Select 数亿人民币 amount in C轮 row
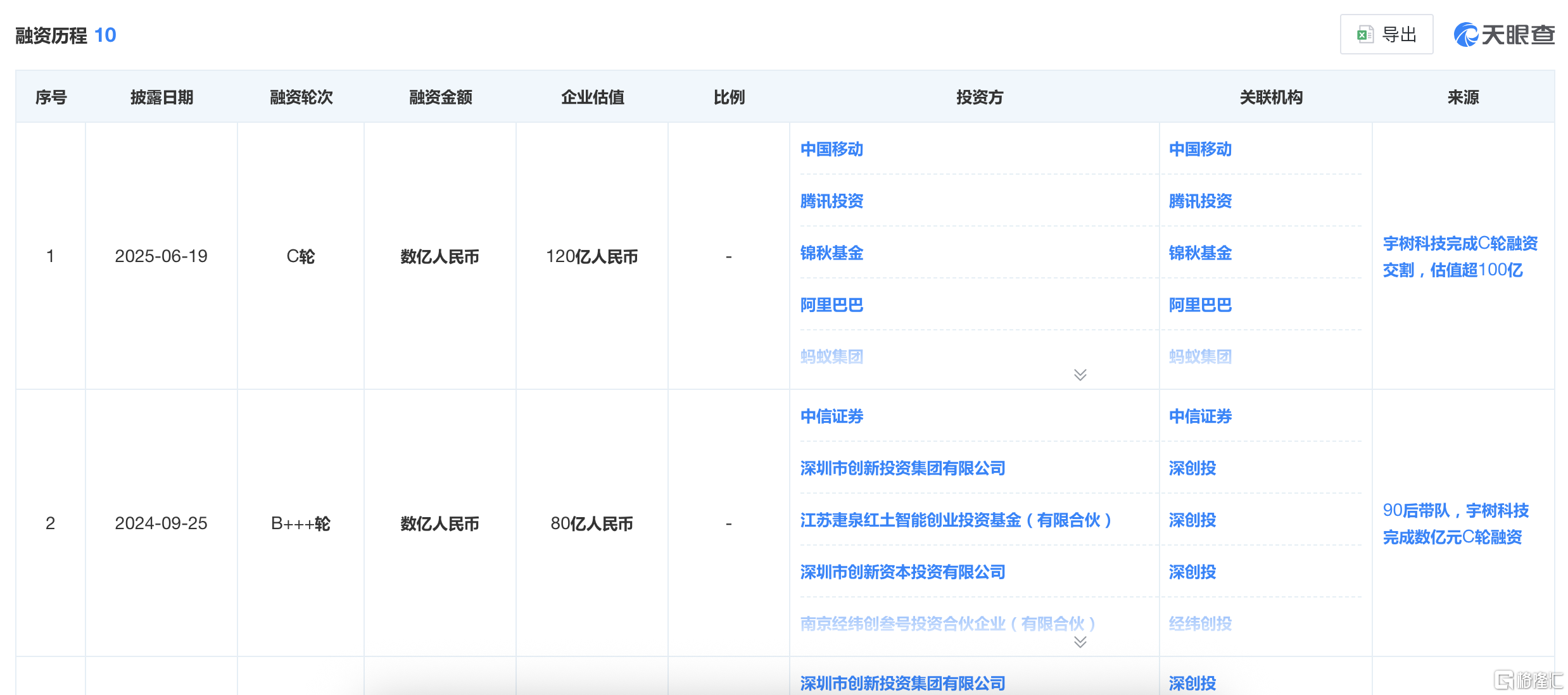Viewport: 1568px width, 695px height. pyautogui.click(x=439, y=256)
